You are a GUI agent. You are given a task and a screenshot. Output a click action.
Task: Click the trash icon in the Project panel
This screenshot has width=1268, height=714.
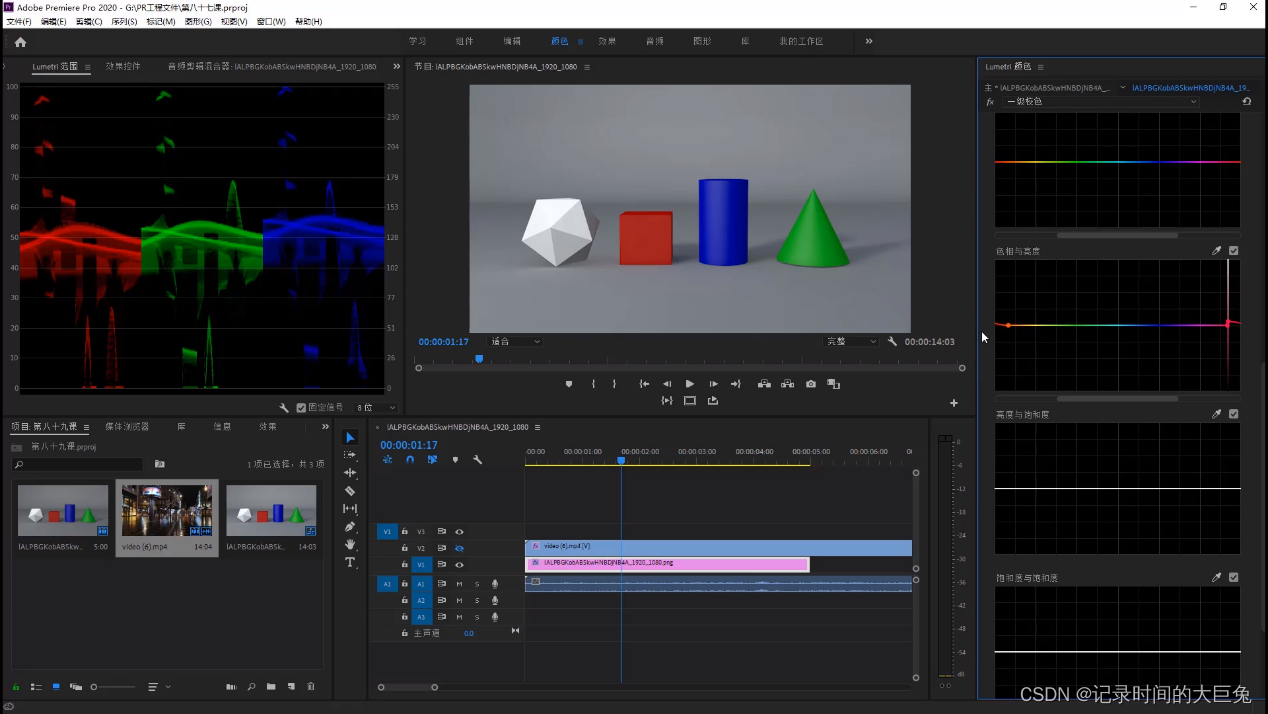pos(311,687)
